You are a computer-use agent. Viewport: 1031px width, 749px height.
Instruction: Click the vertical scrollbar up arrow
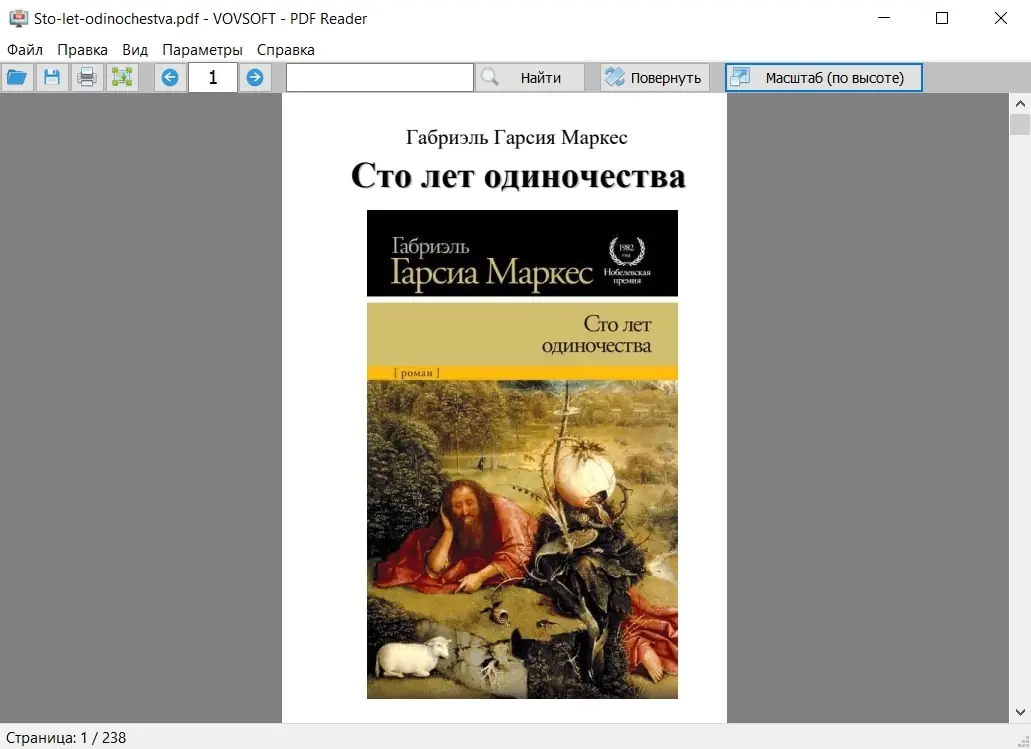(x=1020, y=103)
